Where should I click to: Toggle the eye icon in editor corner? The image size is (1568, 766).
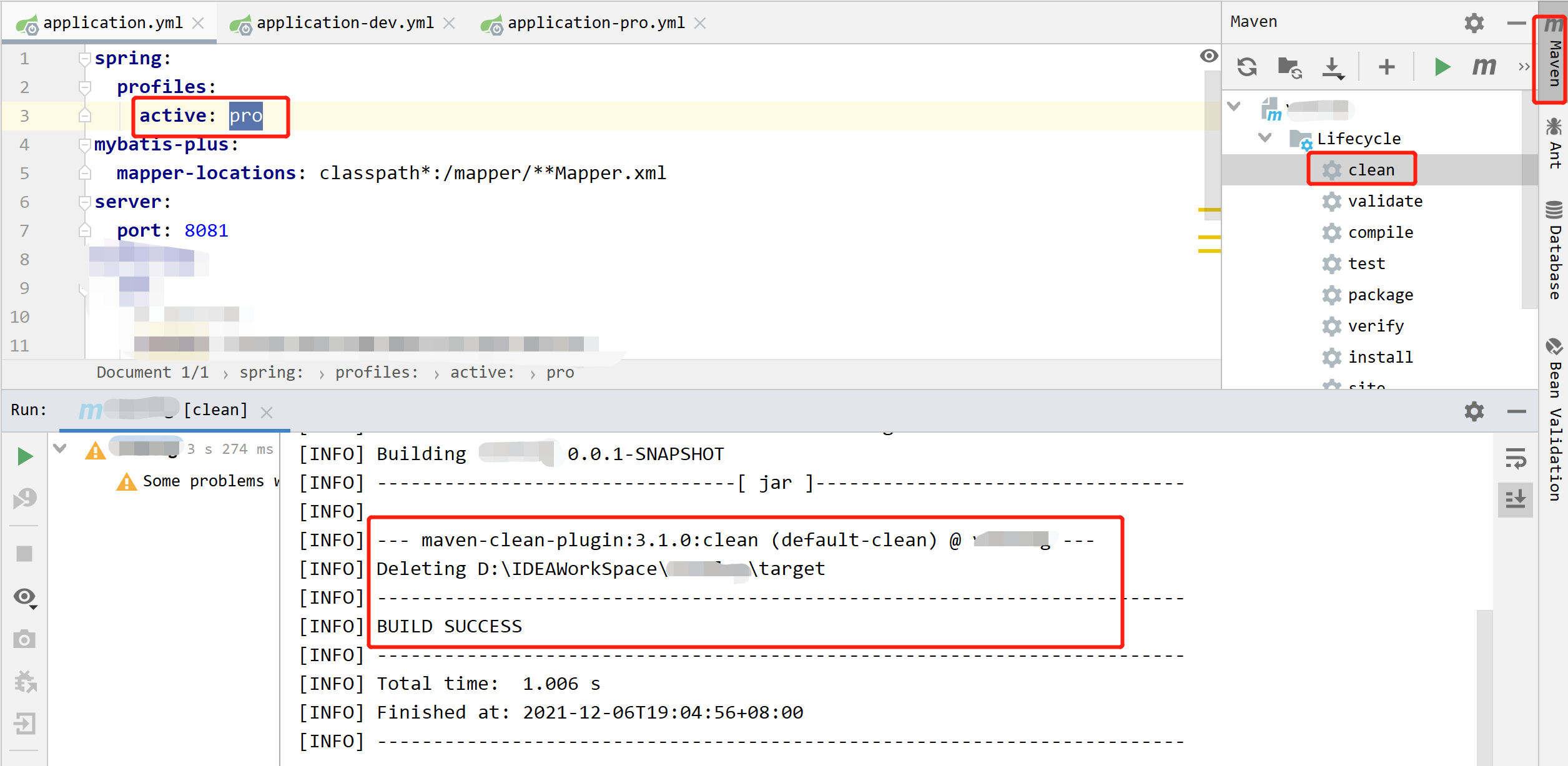(1209, 56)
